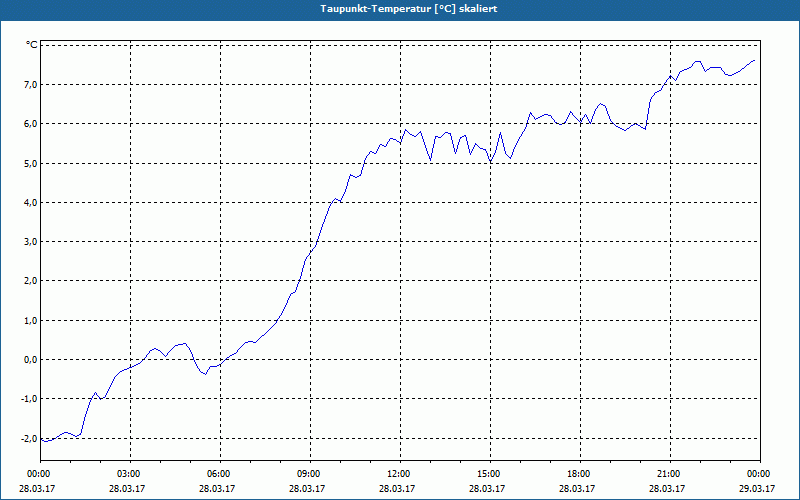Select the 2,0 y-axis value

30,281
